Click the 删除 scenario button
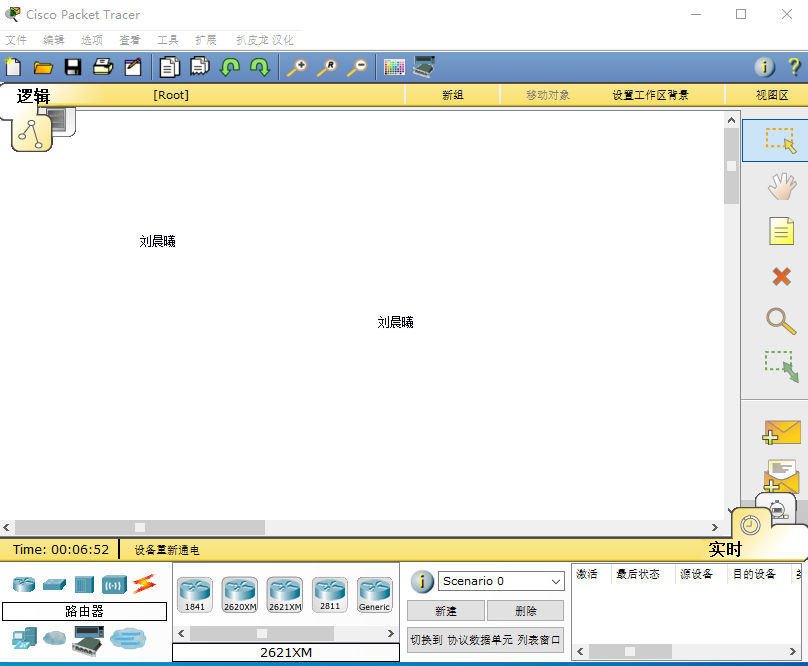The width and height of the screenshot is (808, 666). [526, 611]
